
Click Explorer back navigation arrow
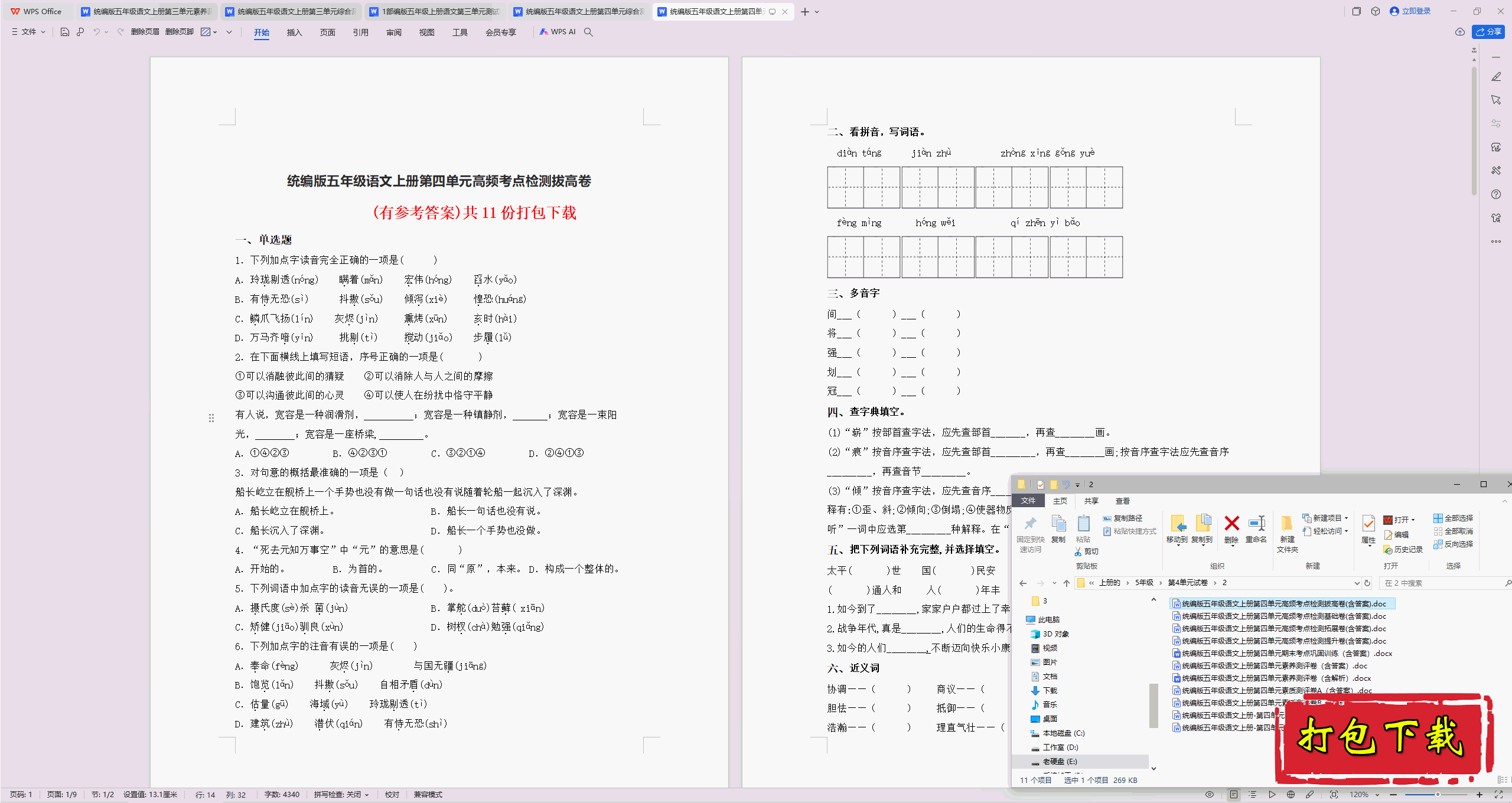(x=1023, y=583)
